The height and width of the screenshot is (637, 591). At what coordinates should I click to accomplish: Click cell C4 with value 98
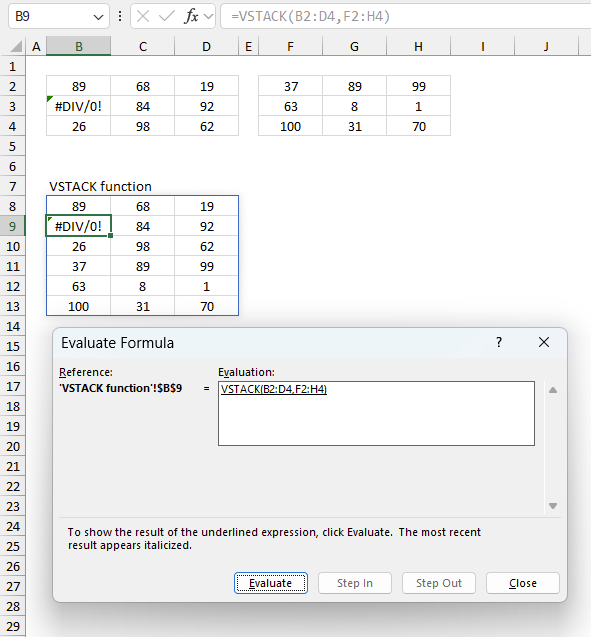coord(143,126)
